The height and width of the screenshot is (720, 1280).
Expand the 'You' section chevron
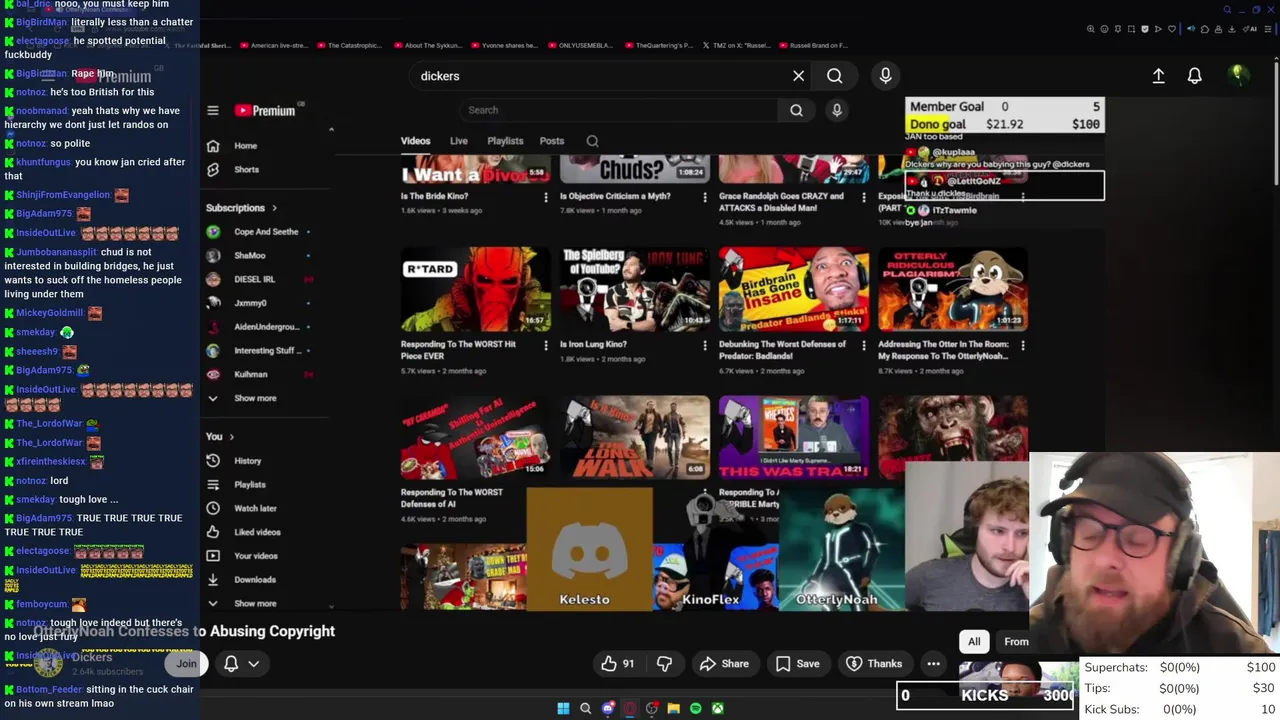[231, 437]
